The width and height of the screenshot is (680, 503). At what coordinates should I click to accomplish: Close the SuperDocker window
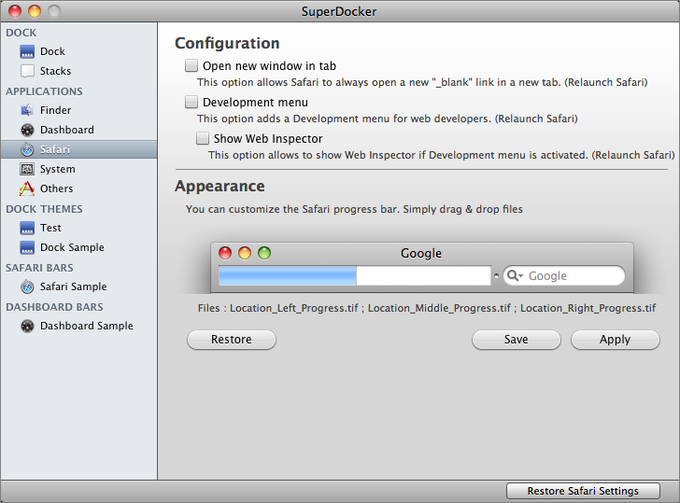(x=15, y=11)
